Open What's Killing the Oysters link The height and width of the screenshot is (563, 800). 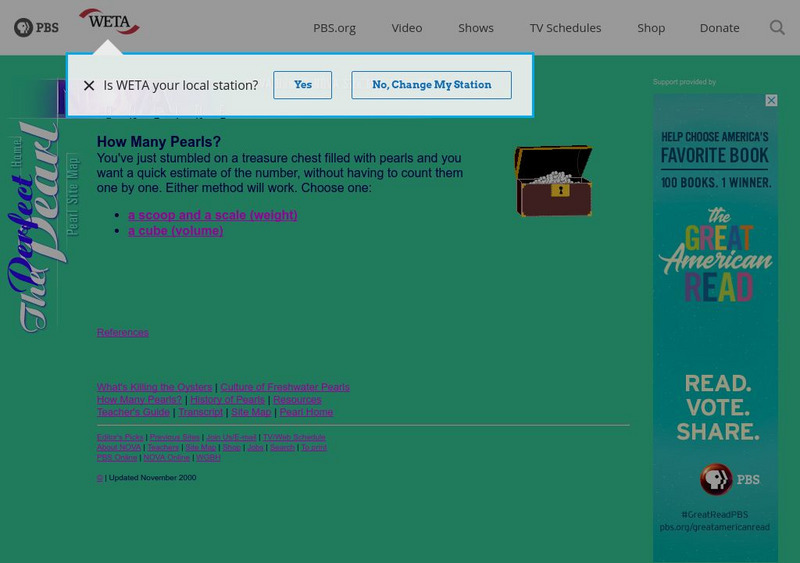coord(154,387)
